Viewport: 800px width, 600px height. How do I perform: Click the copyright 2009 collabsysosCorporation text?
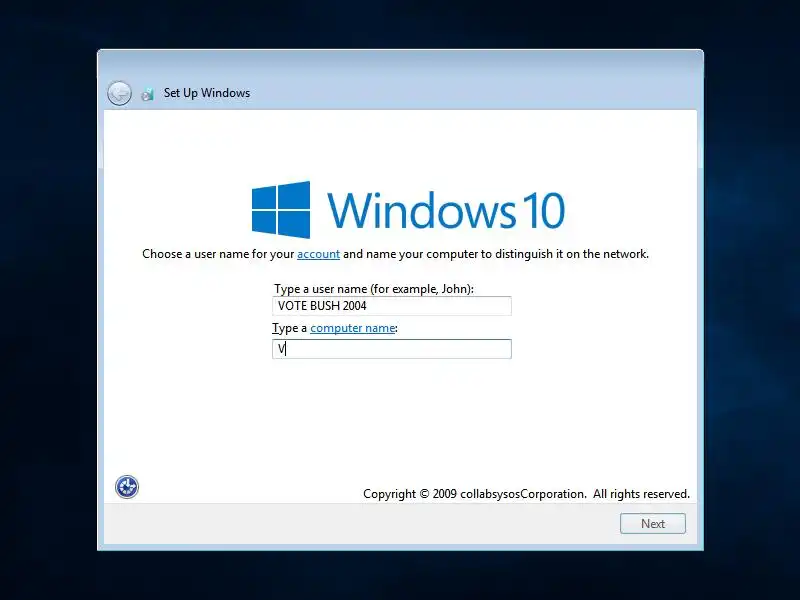(x=526, y=494)
